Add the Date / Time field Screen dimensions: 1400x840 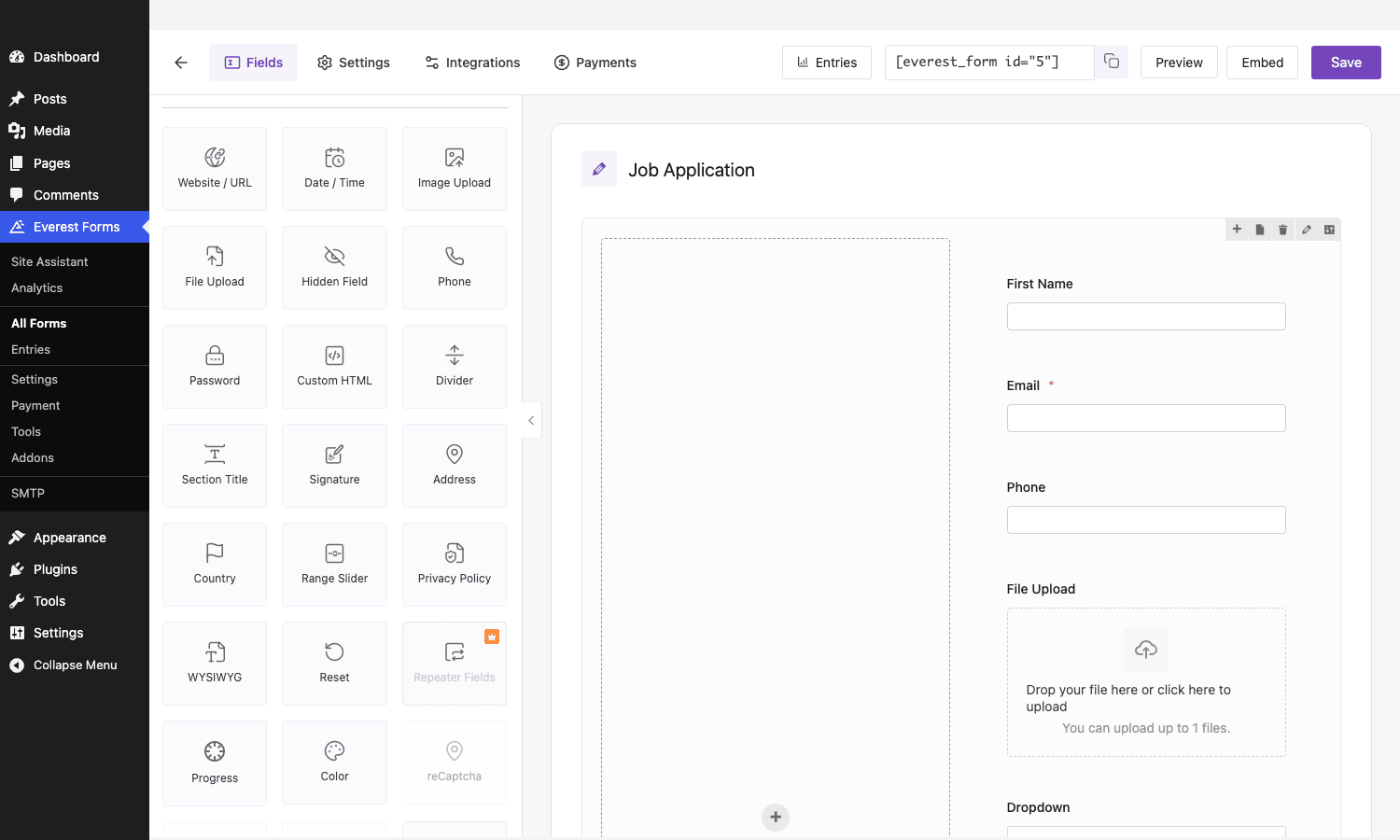pyautogui.click(x=334, y=169)
